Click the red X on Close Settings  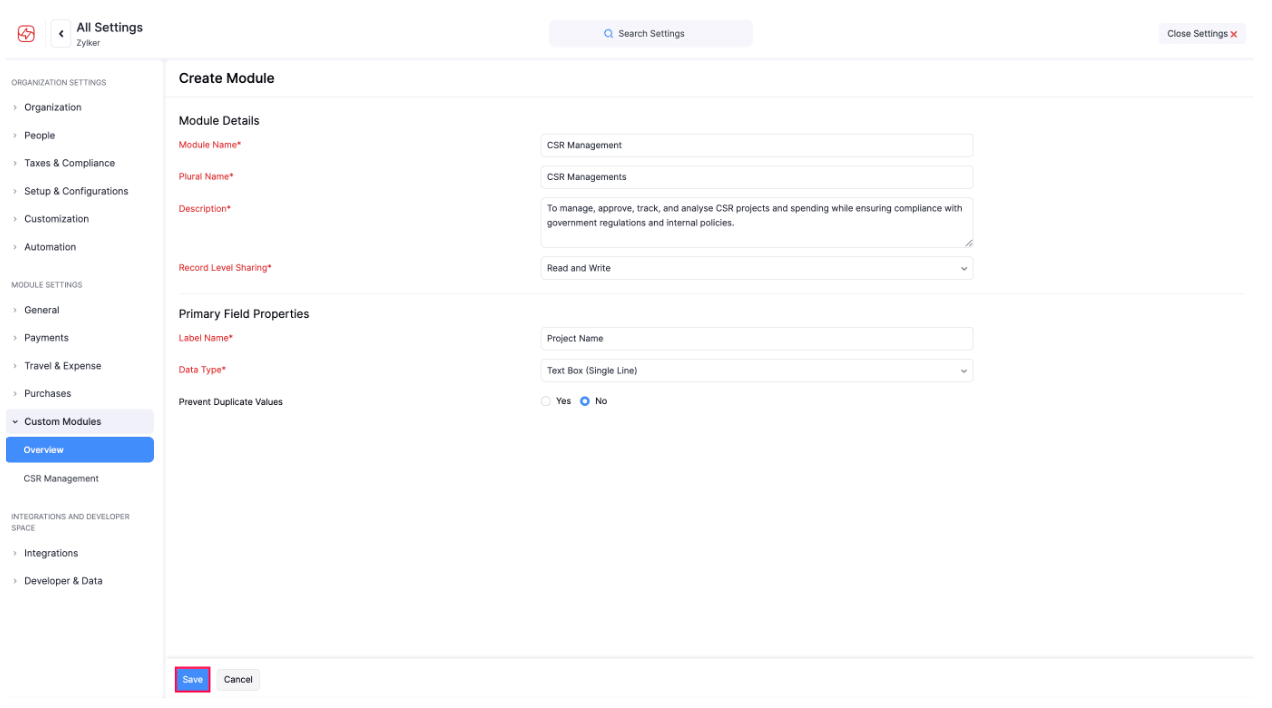click(x=1232, y=33)
